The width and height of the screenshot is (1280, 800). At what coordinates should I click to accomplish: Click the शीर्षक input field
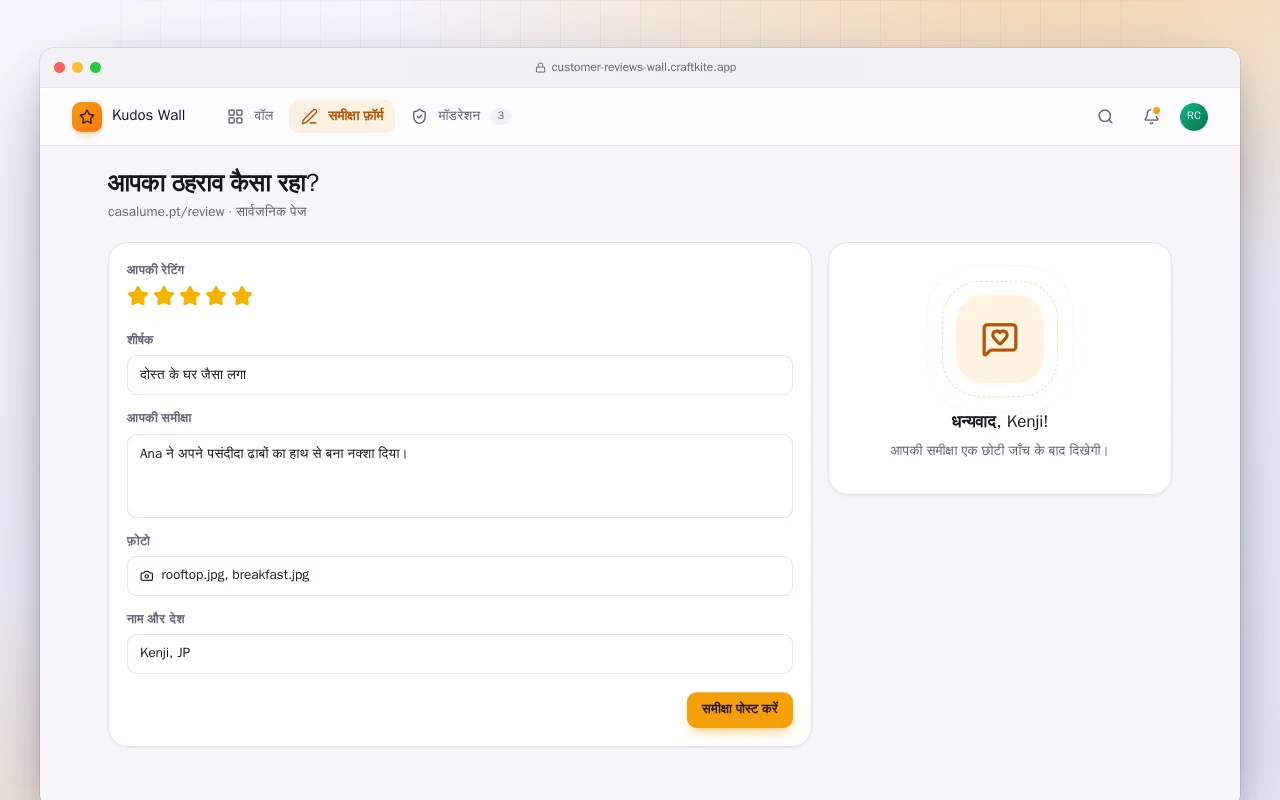(460, 375)
